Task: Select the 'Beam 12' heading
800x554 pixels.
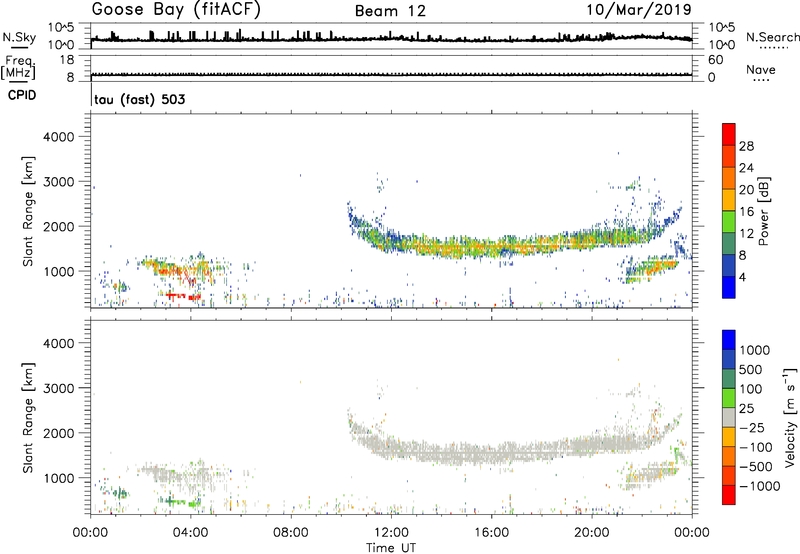Action: tap(390, 11)
